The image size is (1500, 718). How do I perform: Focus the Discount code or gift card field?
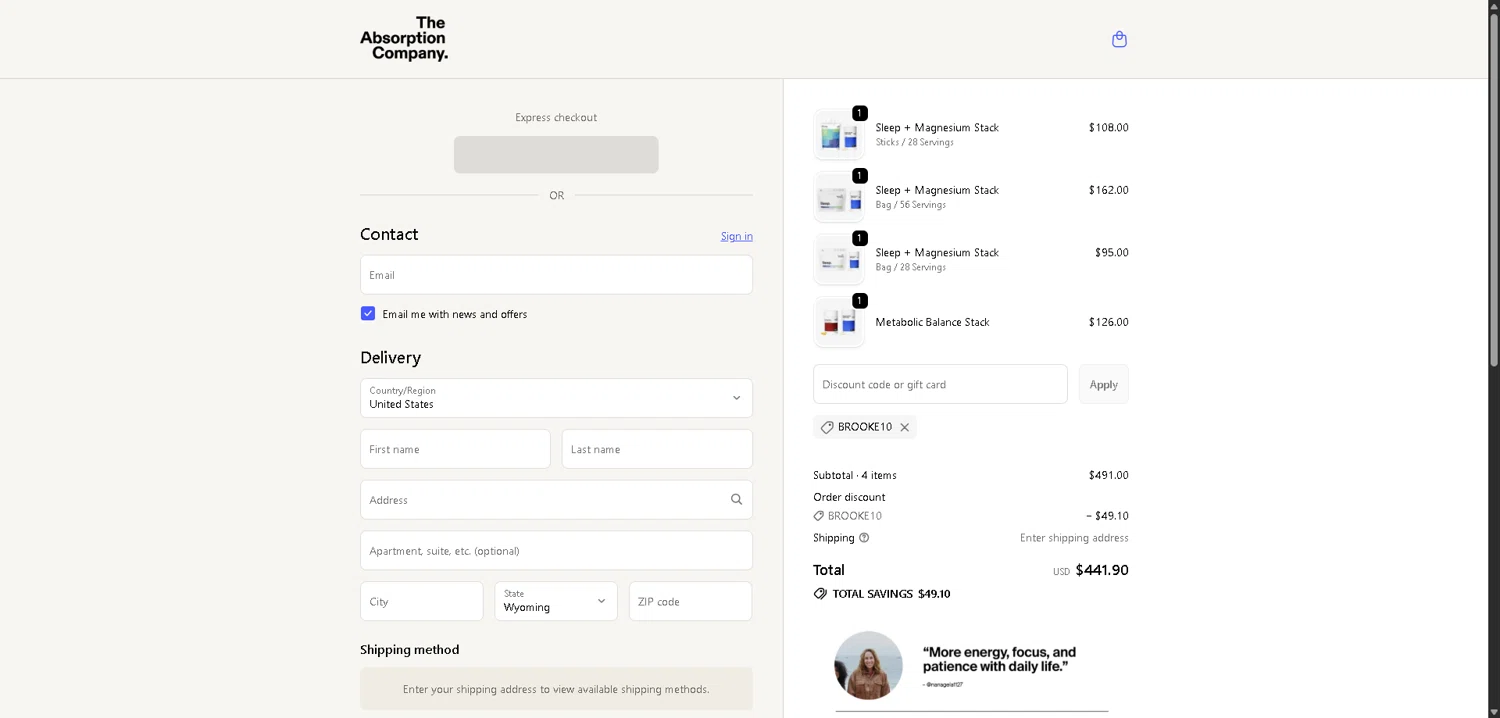940,384
